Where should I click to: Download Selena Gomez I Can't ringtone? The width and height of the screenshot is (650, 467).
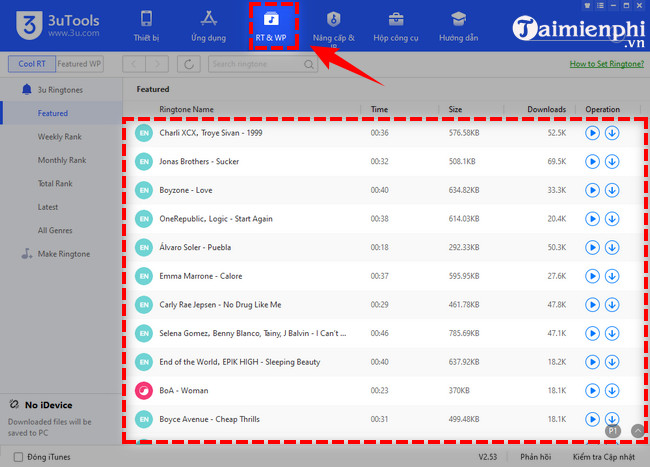coord(612,334)
